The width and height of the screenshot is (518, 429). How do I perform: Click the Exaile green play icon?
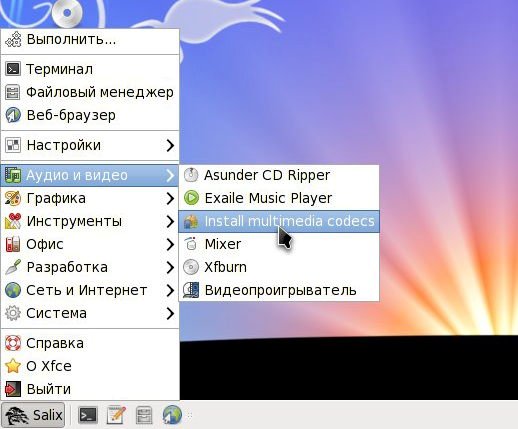(191, 198)
